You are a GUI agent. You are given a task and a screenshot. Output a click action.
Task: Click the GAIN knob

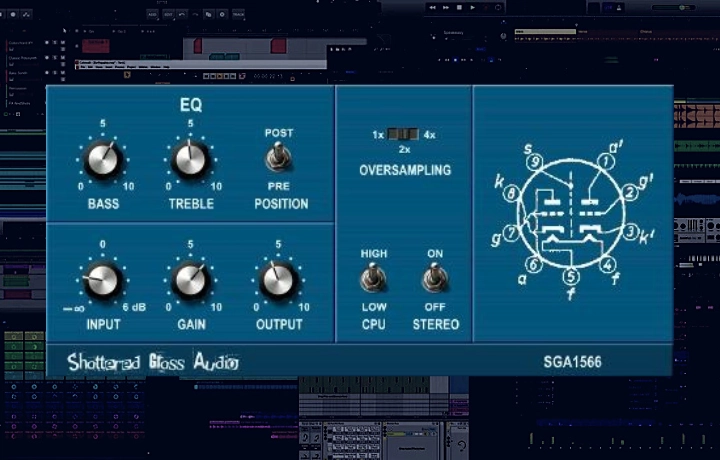click(191, 280)
